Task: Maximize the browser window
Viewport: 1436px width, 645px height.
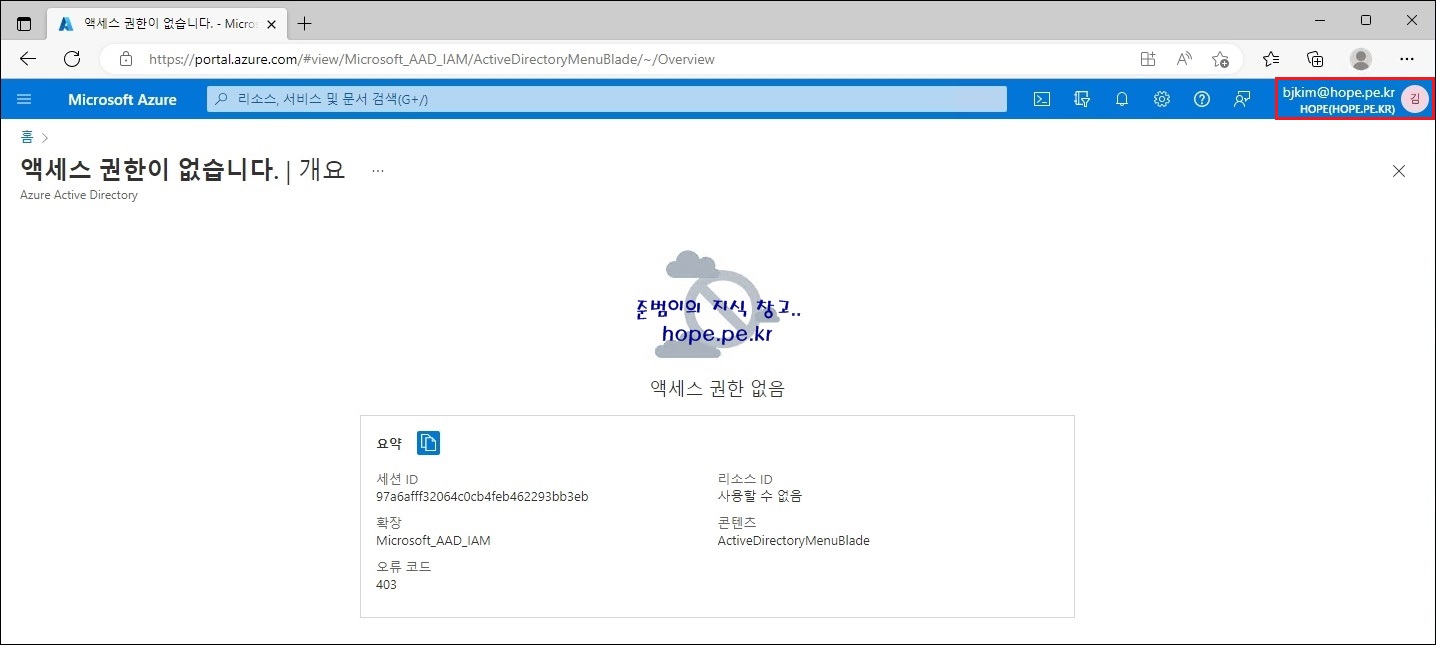Action: pyautogui.click(x=1366, y=20)
